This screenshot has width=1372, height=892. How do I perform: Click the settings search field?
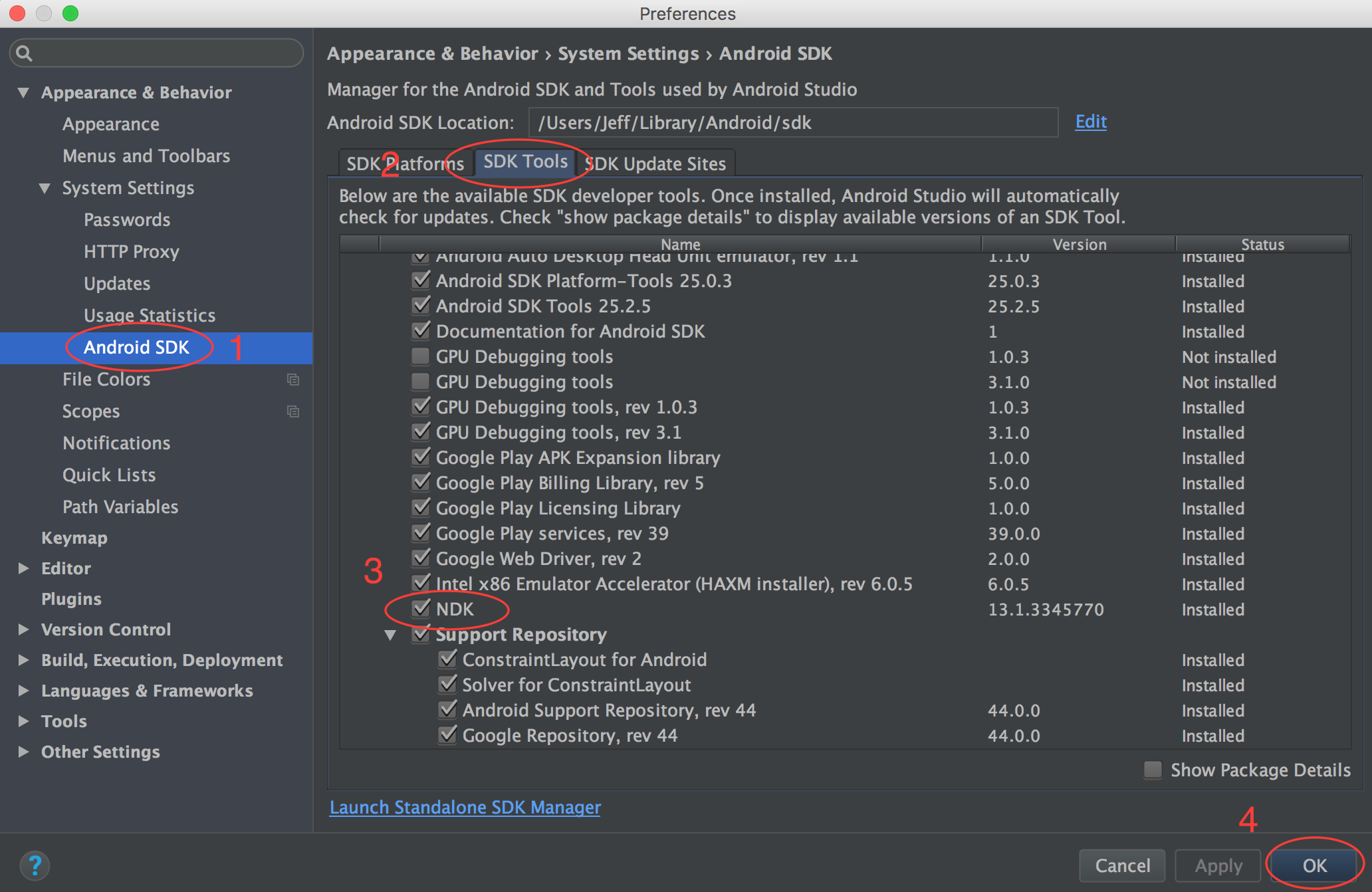coord(157,53)
